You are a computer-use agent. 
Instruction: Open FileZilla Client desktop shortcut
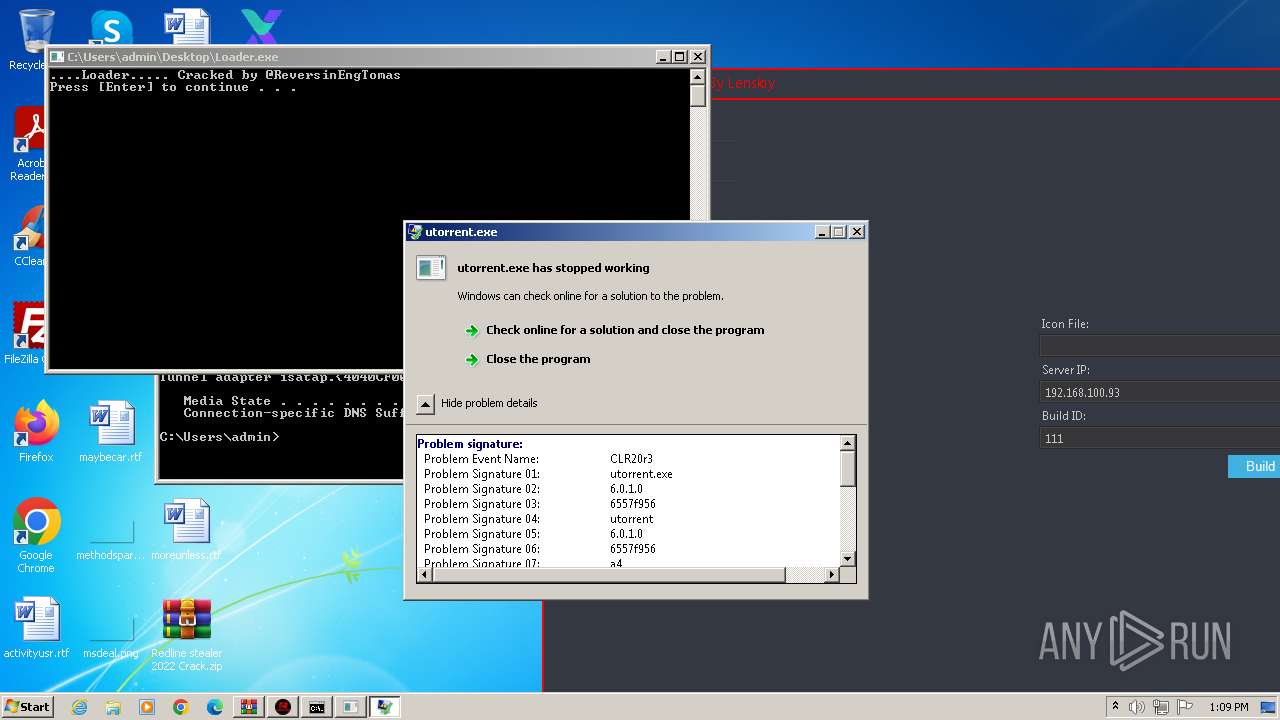point(27,333)
